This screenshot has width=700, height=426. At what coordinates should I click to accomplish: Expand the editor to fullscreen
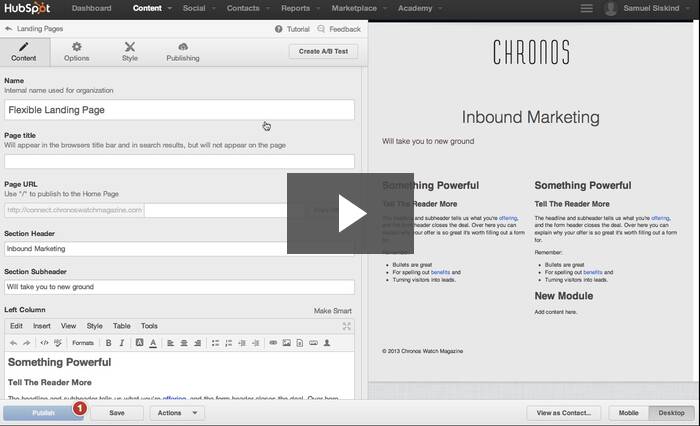point(346,326)
